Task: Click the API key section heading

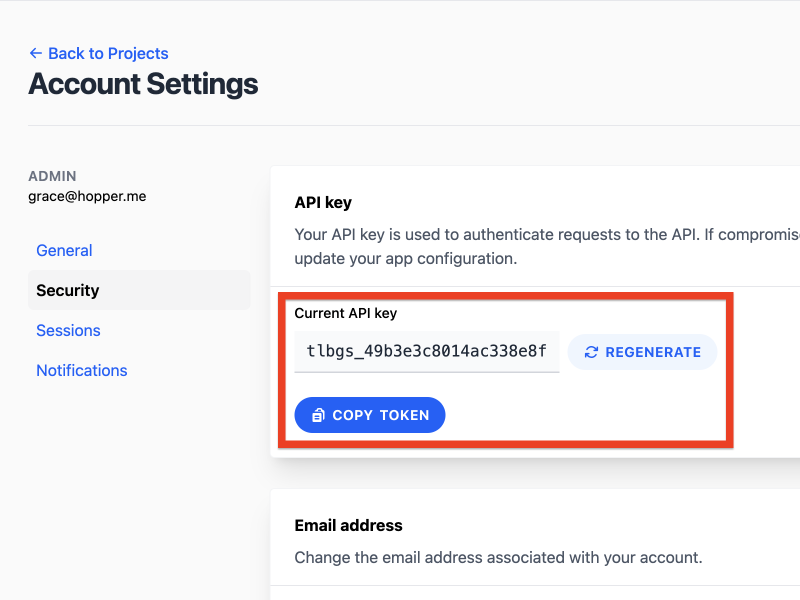Action: [323, 203]
